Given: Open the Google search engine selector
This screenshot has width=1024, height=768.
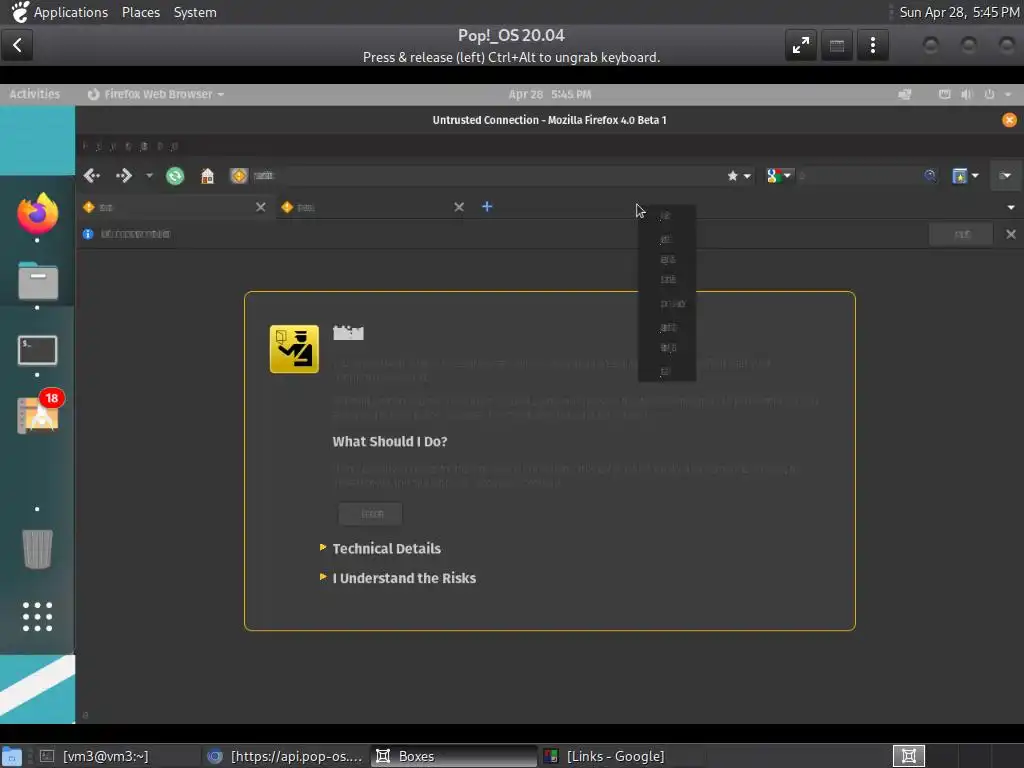Looking at the screenshot, I should click(778, 176).
